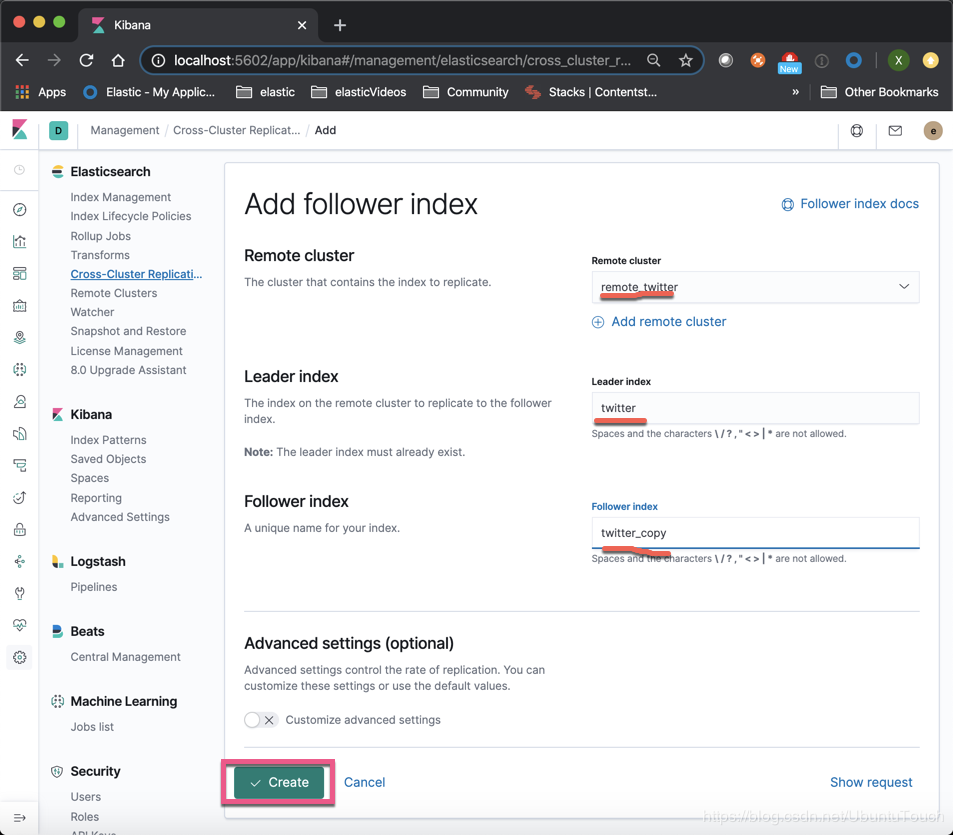This screenshot has width=953, height=835.
Task: Go to the Management breadcrumb
Action: click(x=125, y=130)
